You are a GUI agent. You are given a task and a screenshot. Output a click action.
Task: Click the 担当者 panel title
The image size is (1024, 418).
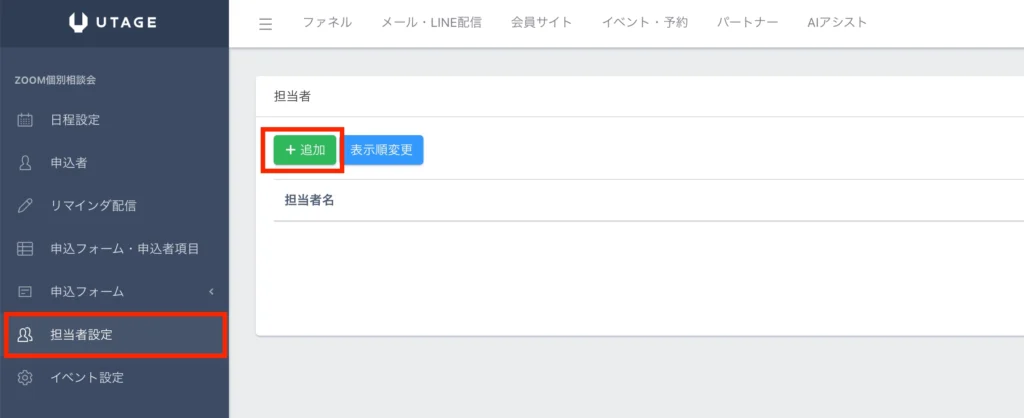point(292,97)
